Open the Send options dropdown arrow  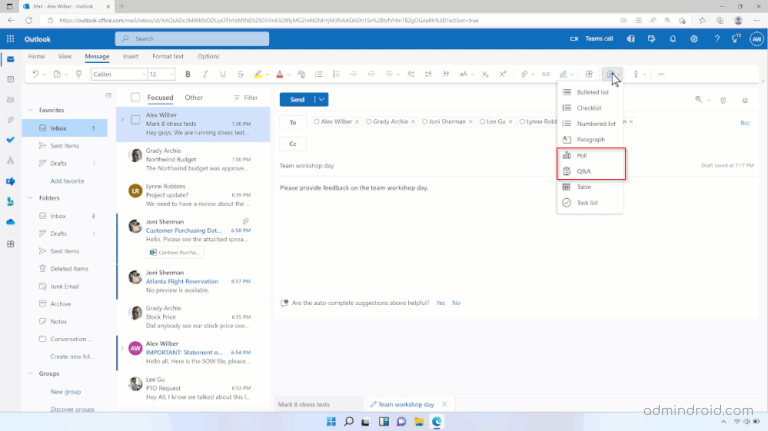tap(321, 99)
